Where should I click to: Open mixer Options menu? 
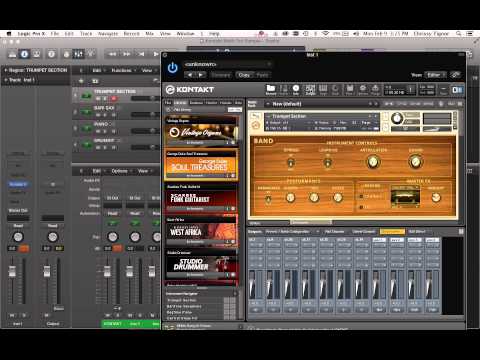click(x=121, y=171)
